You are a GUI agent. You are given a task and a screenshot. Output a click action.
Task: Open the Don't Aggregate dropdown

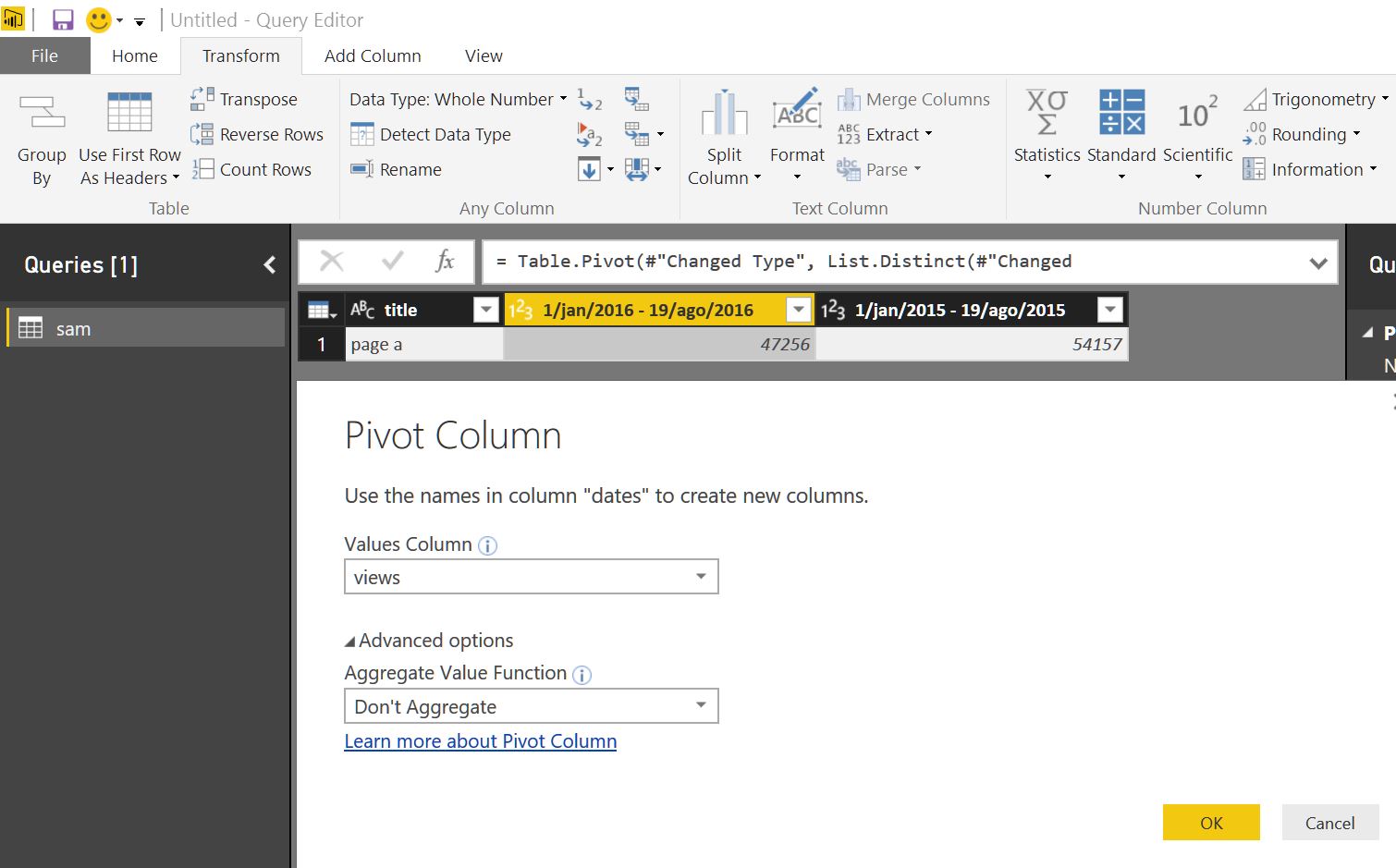pos(532,706)
